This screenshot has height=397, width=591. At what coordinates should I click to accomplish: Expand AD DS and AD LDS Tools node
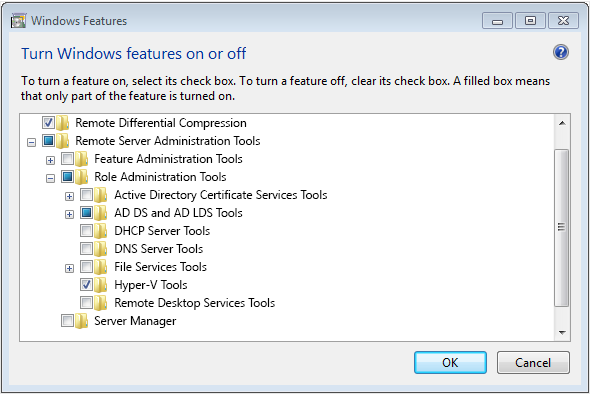[x=69, y=215]
